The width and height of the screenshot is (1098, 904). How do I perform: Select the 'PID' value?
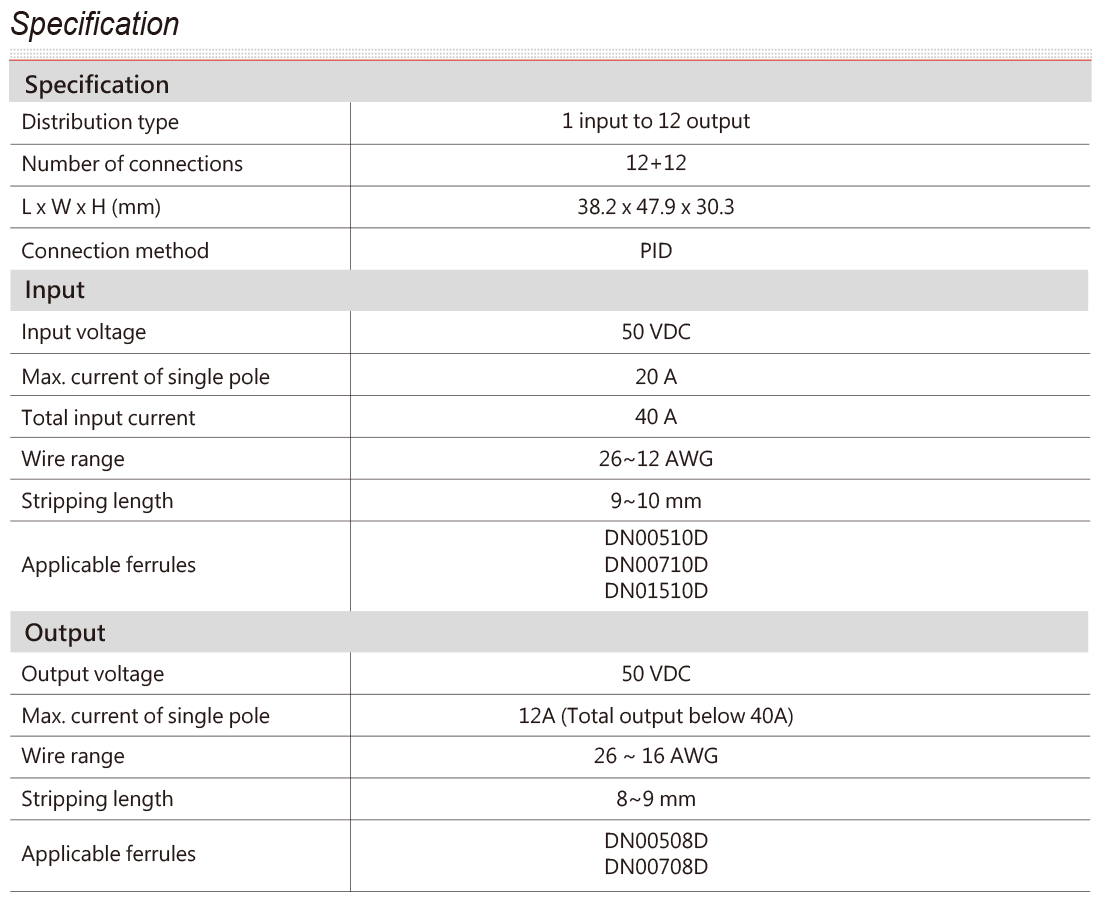[x=655, y=251]
